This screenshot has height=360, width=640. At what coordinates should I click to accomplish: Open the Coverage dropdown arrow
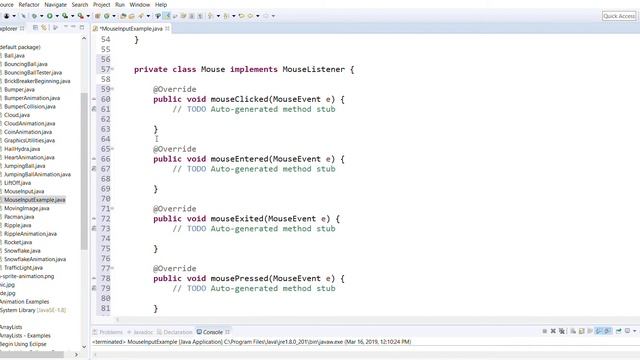72,16
